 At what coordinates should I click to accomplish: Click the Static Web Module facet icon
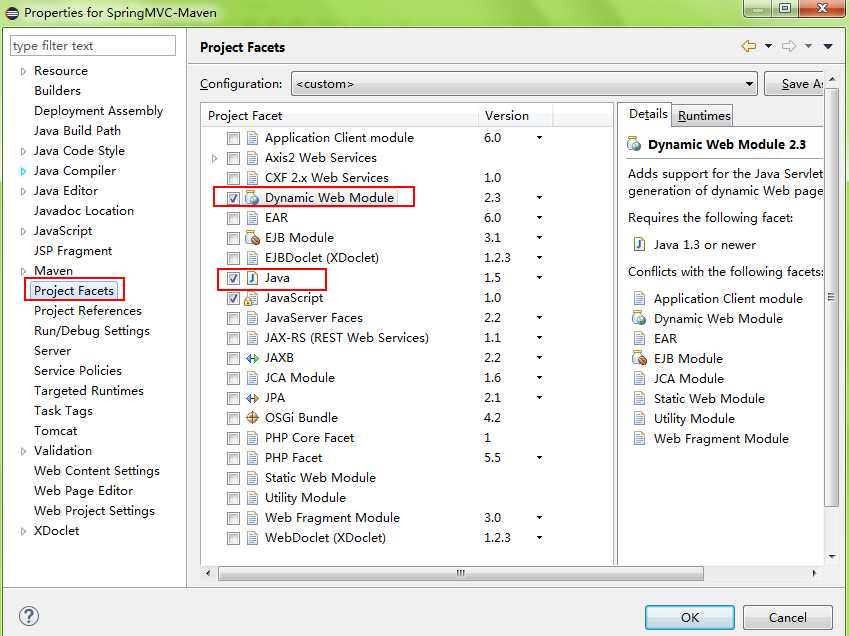click(252, 478)
